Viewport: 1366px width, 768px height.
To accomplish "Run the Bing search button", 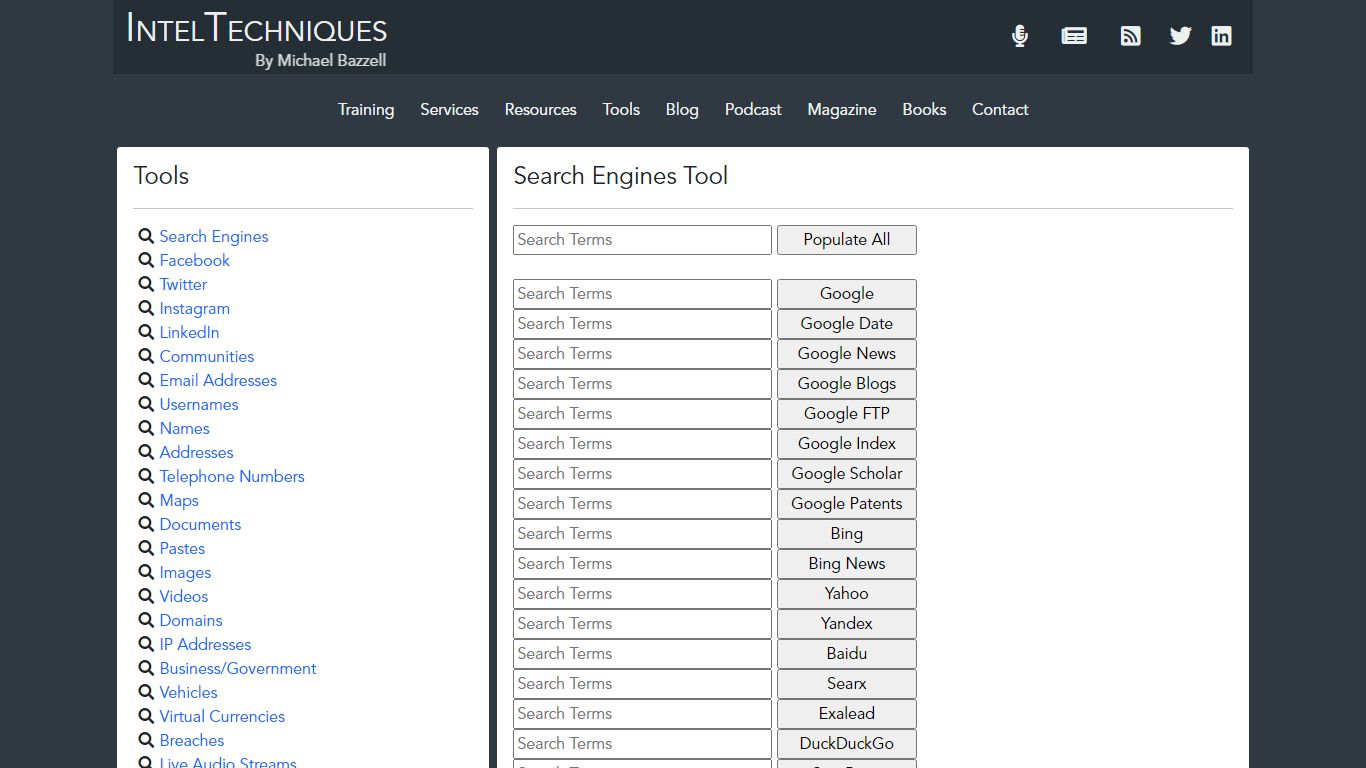I will [847, 534].
